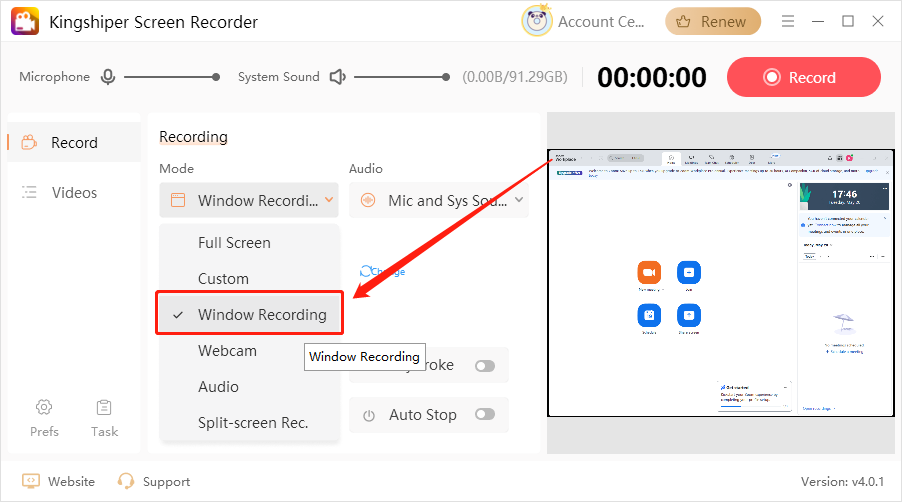Expand the Audio dropdown Mic and Sys Sound
This screenshot has height=502, width=902.
(x=438, y=200)
